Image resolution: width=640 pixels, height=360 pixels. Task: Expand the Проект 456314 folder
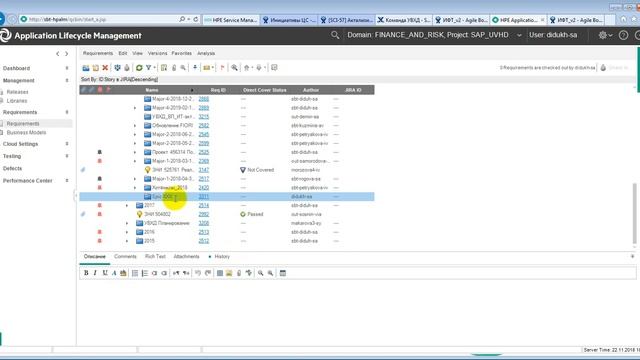click(135, 152)
